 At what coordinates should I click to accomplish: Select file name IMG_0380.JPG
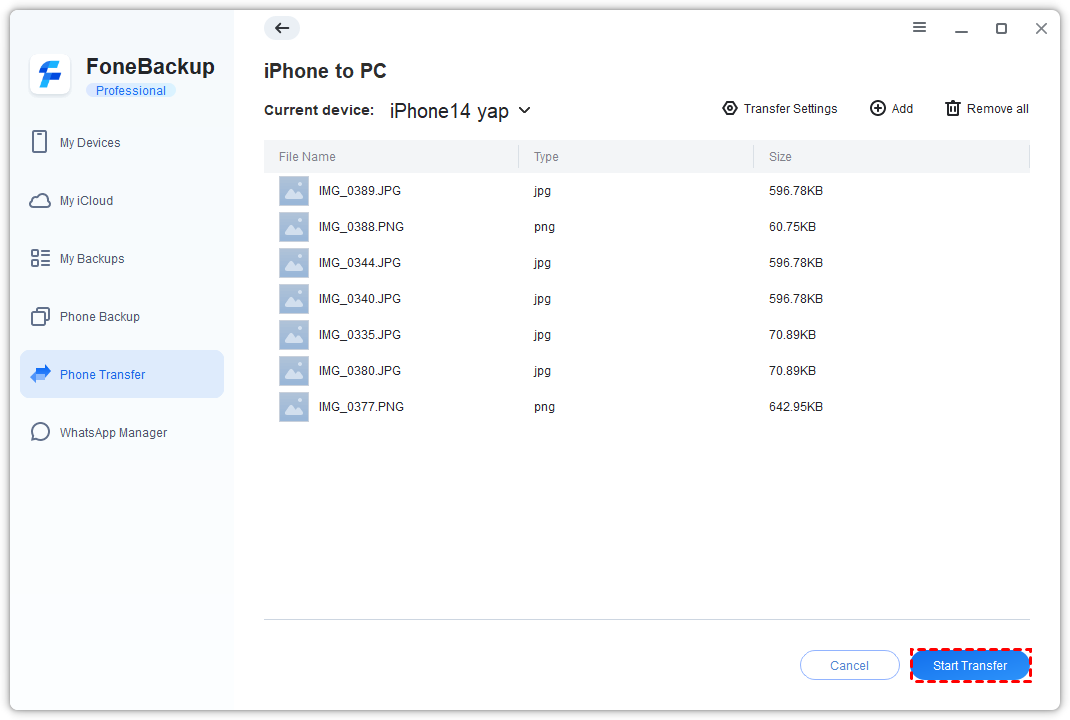click(360, 371)
